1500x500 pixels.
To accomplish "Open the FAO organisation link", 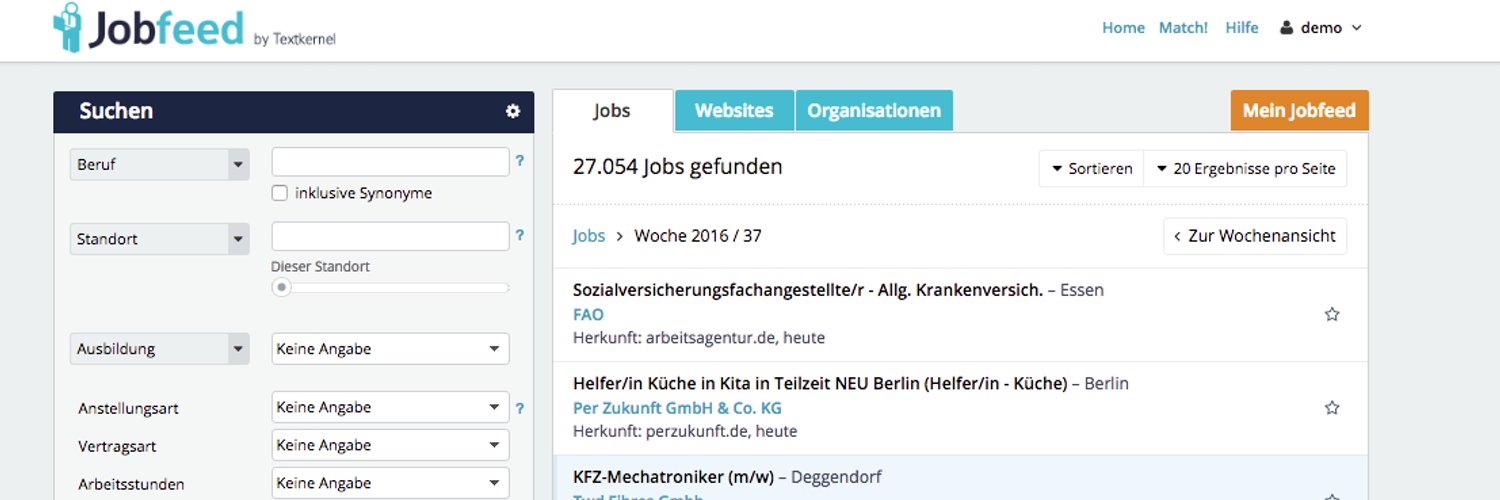I will point(588,314).
